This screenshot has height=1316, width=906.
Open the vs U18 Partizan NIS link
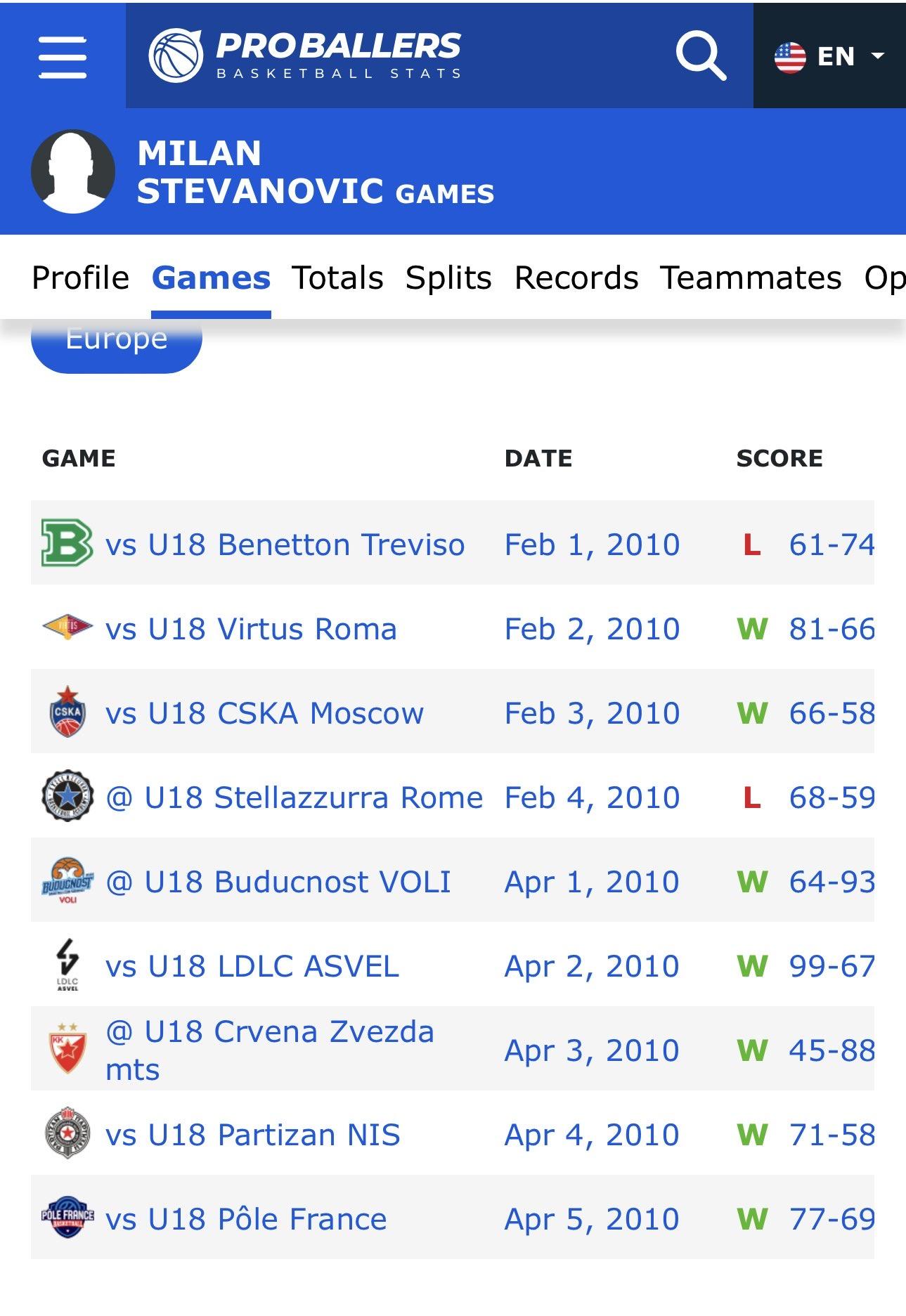253,1135
